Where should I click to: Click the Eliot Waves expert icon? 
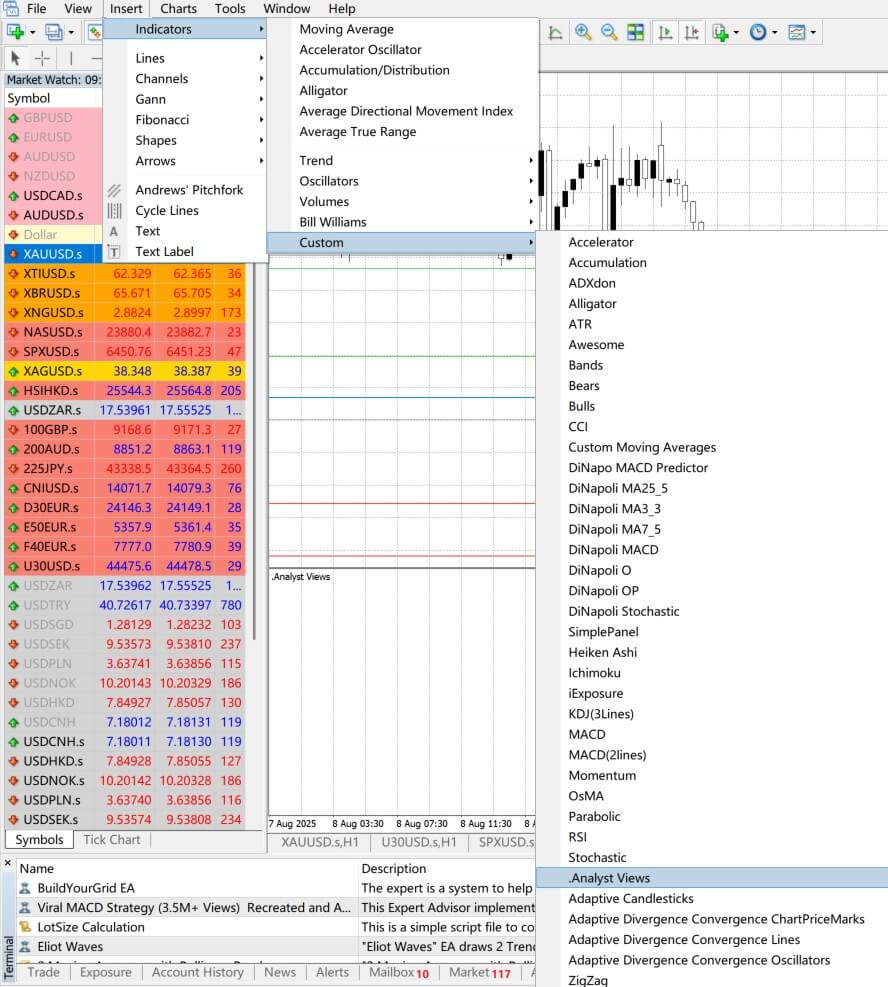[x=25, y=947]
